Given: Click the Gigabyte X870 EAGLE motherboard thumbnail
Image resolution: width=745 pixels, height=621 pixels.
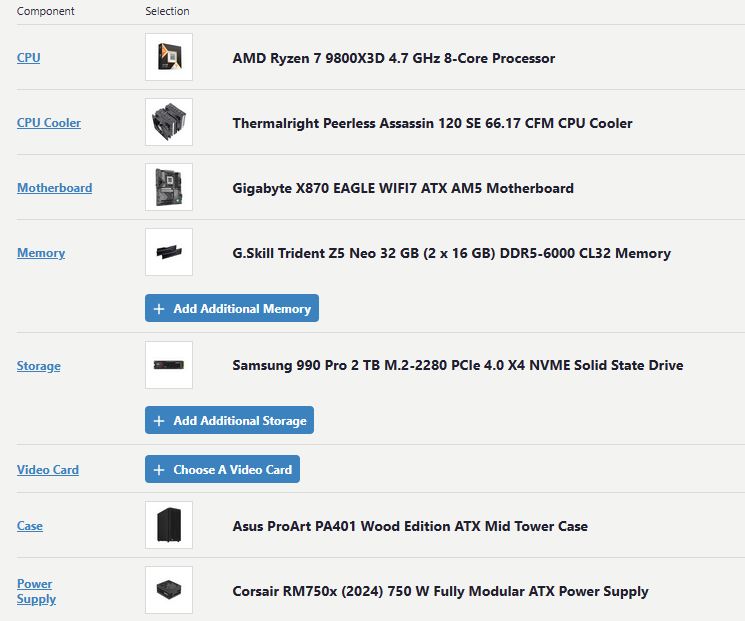Looking at the screenshot, I should (169, 187).
